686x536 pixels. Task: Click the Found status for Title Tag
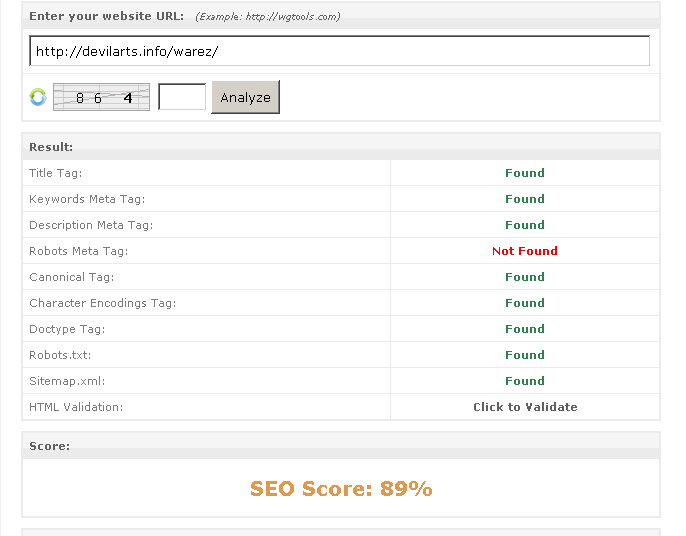(525, 173)
